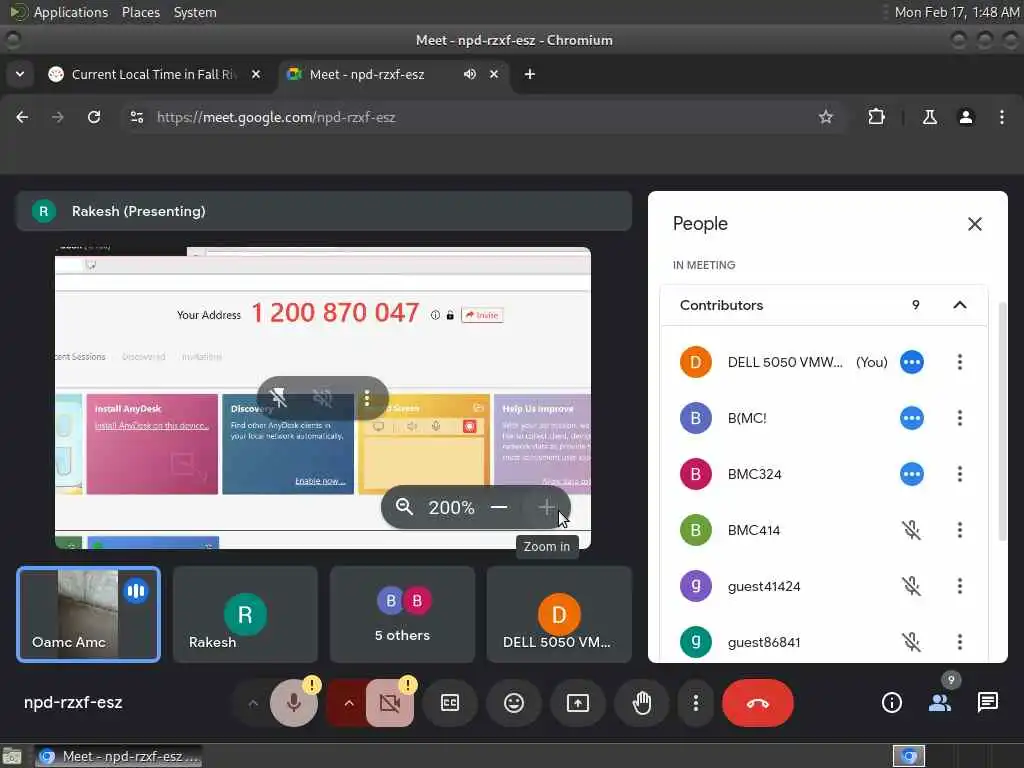Open more actions for DELL 5050 VMW participant
The height and width of the screenshot is (768, 1024).
(x=959, y=362)
